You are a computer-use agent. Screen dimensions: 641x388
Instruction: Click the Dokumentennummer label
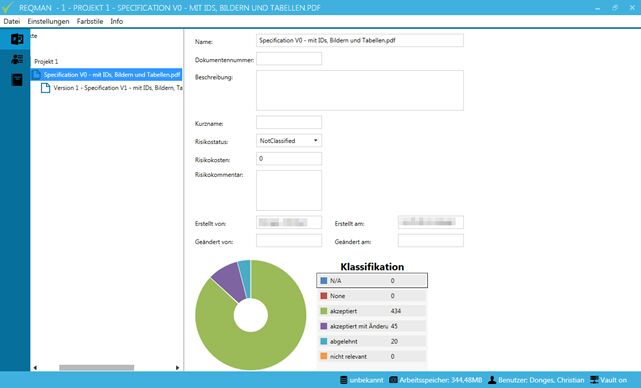click(224, 60)
